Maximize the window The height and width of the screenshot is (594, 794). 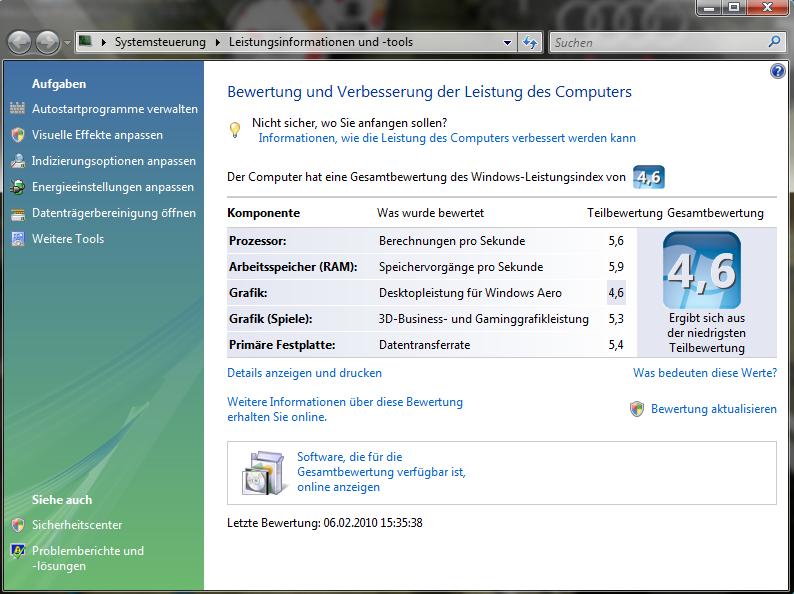coord(734,7)
